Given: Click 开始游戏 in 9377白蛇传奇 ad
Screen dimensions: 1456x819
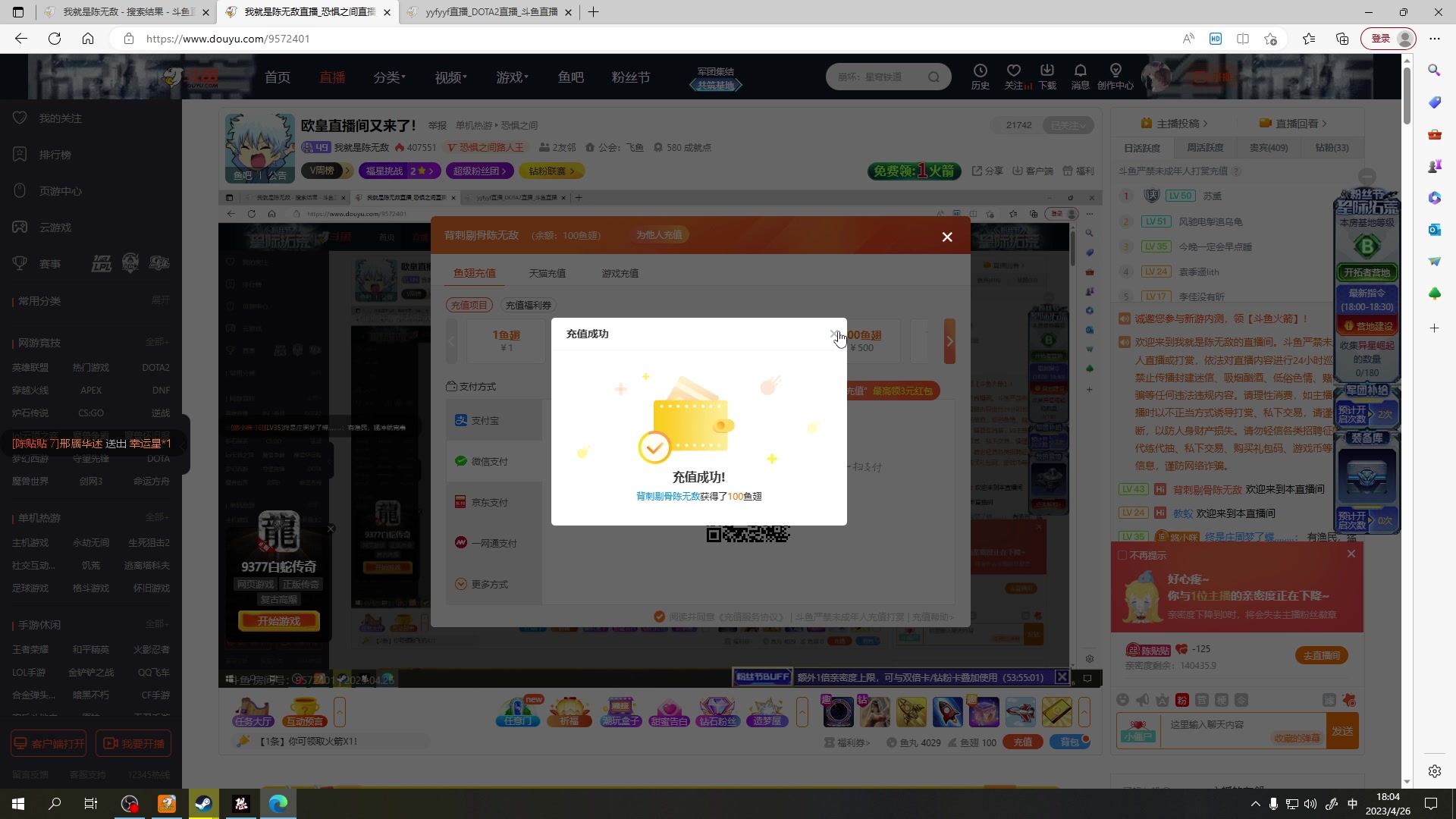Looking at the screenshot, I should (278, 621).
